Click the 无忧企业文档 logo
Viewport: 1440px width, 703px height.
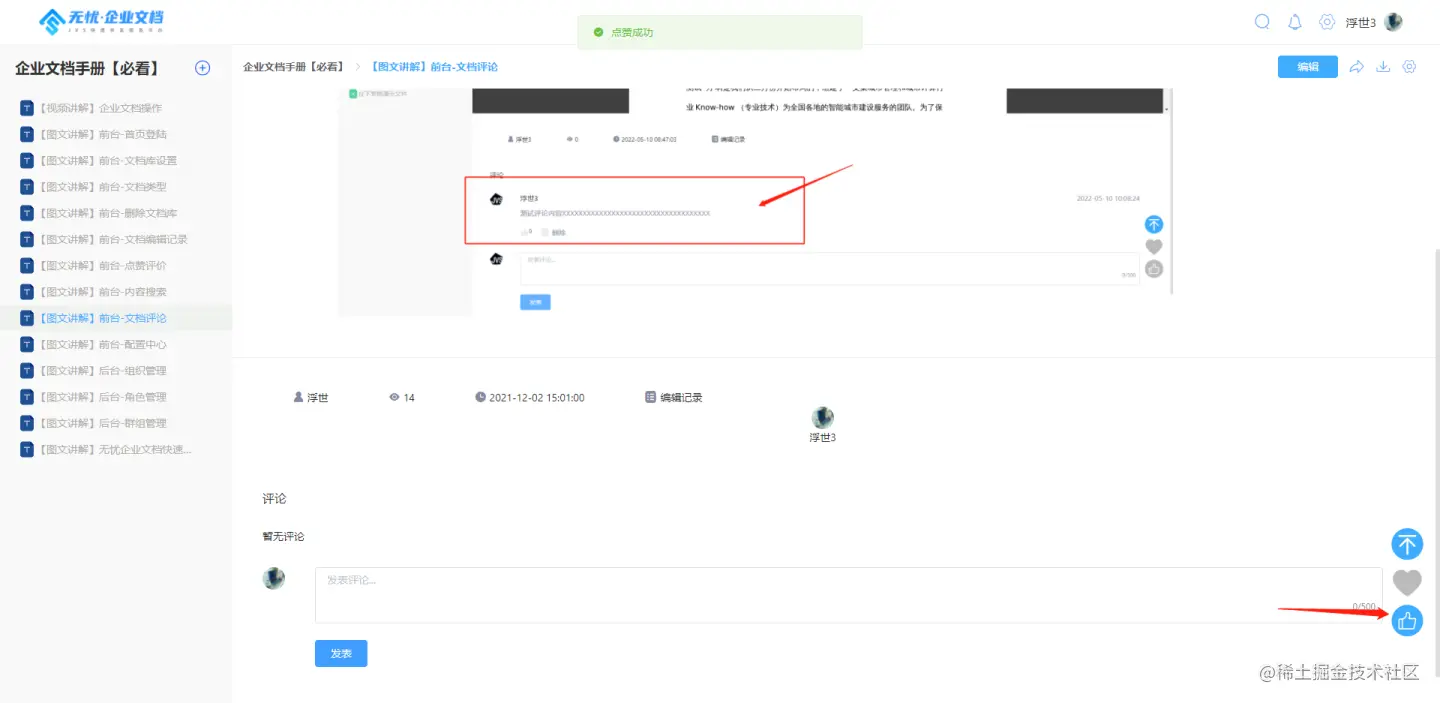(101, 21)
